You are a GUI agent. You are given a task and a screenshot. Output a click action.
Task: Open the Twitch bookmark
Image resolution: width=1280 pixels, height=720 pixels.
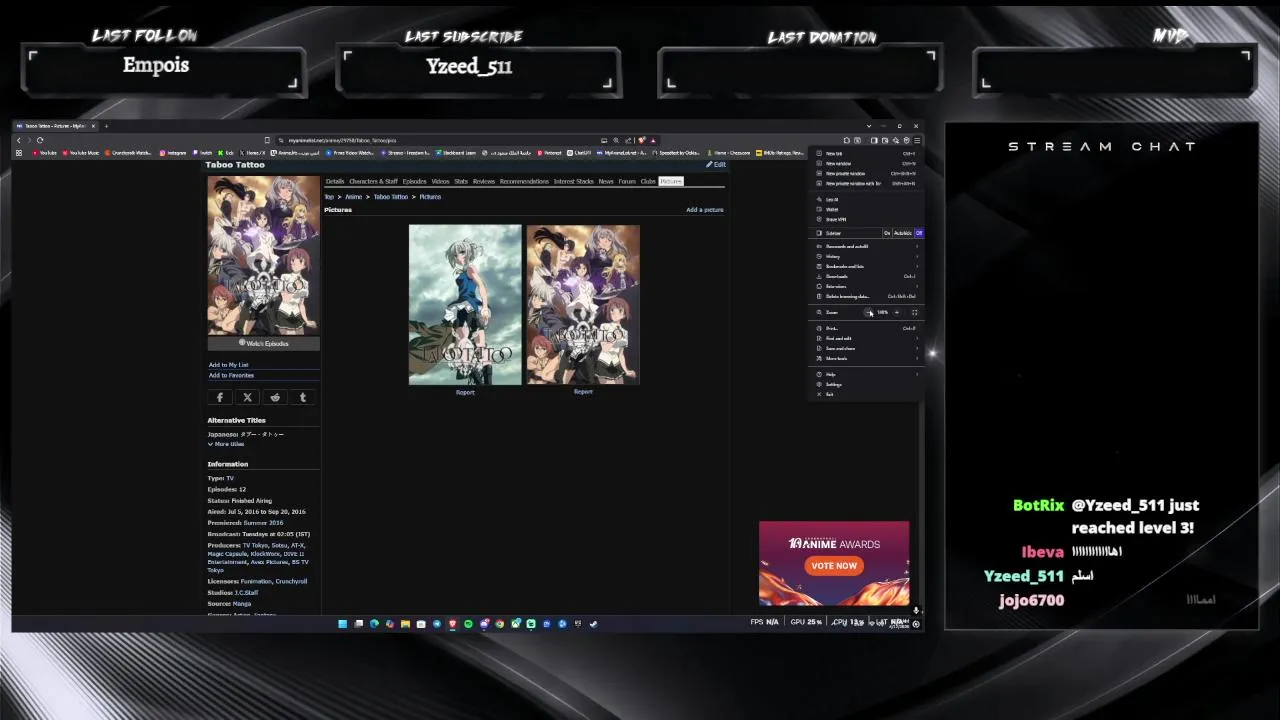(x=202, y=153)
